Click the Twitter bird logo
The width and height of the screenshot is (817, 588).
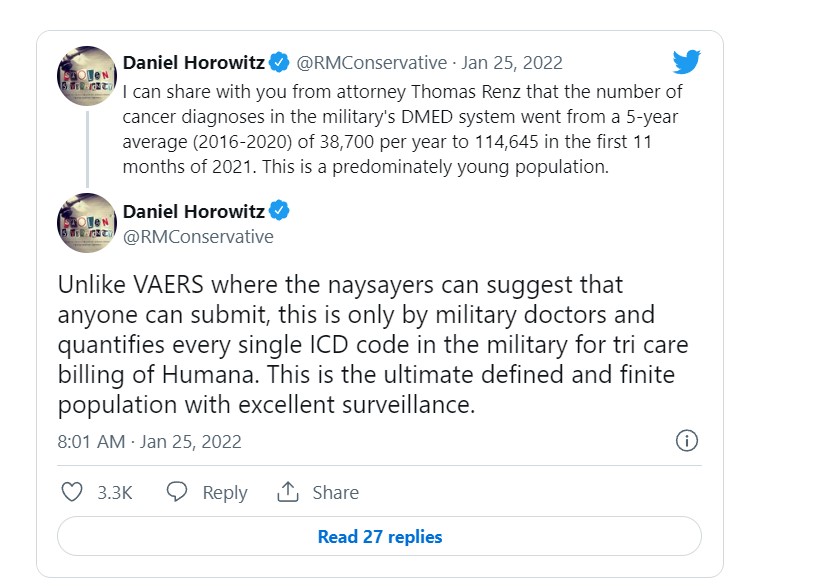point(686,62)
